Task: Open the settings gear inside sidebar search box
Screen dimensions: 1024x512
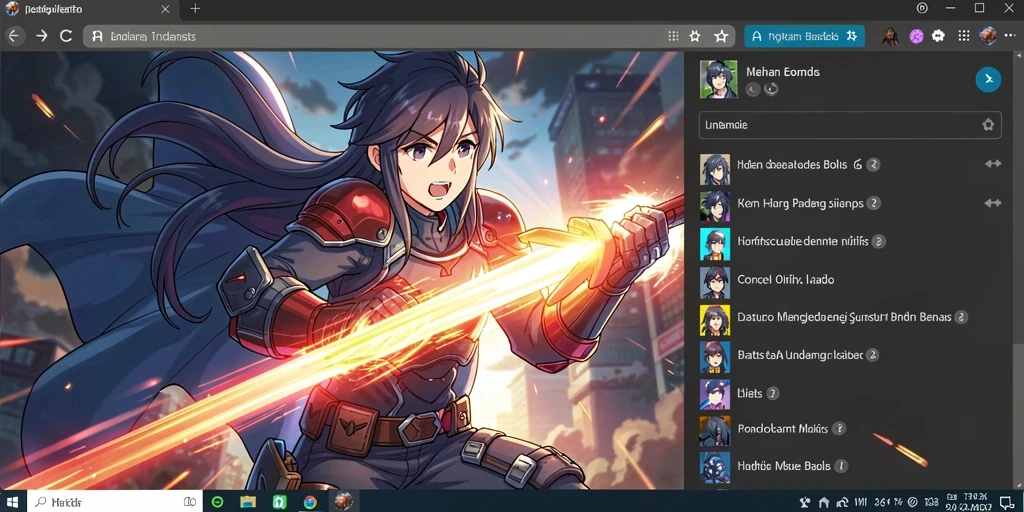Action: (x=987, y=125)
